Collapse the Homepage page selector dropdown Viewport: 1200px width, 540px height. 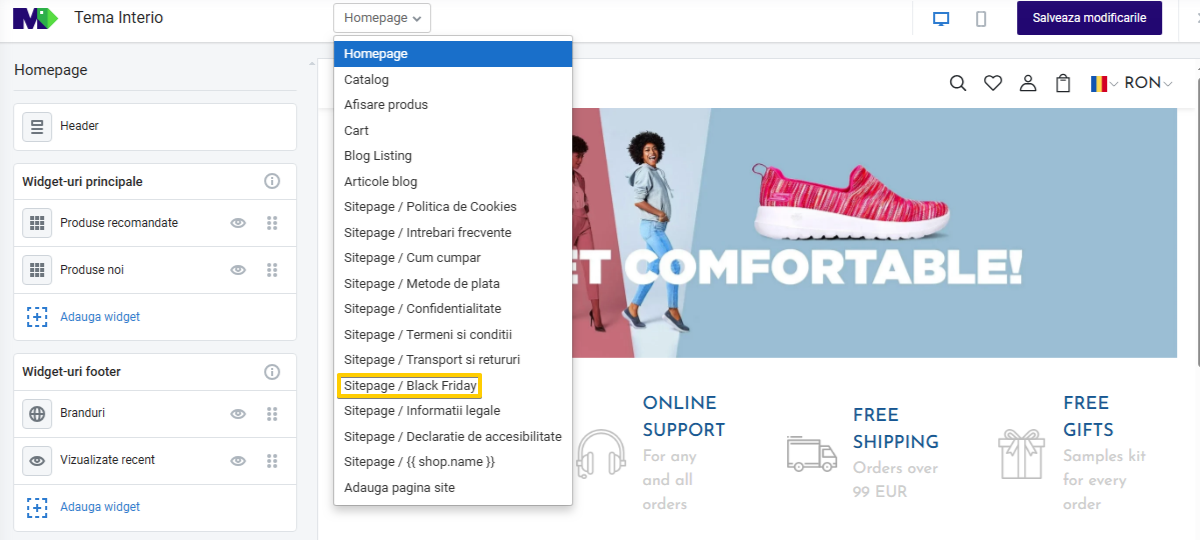click(382, 18)
